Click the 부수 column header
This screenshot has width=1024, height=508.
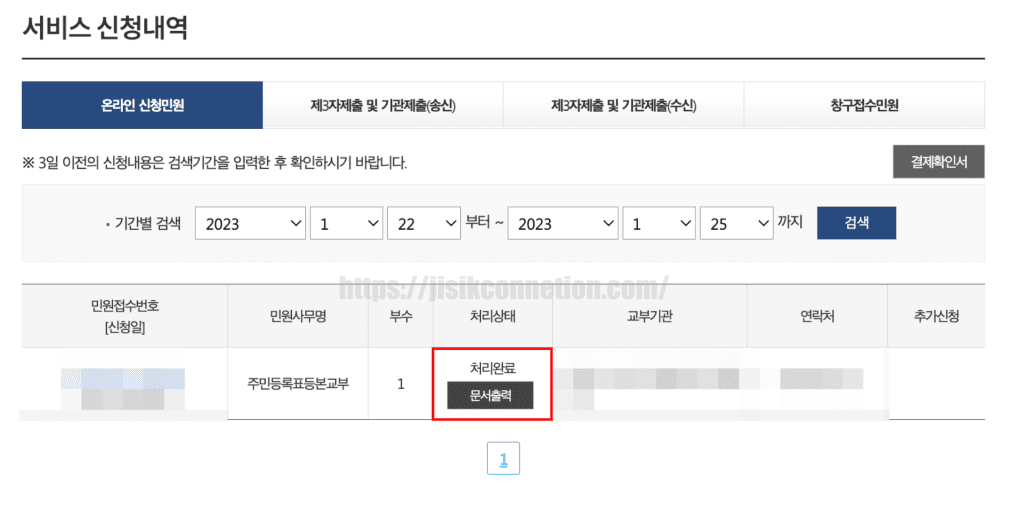point(400,317)
